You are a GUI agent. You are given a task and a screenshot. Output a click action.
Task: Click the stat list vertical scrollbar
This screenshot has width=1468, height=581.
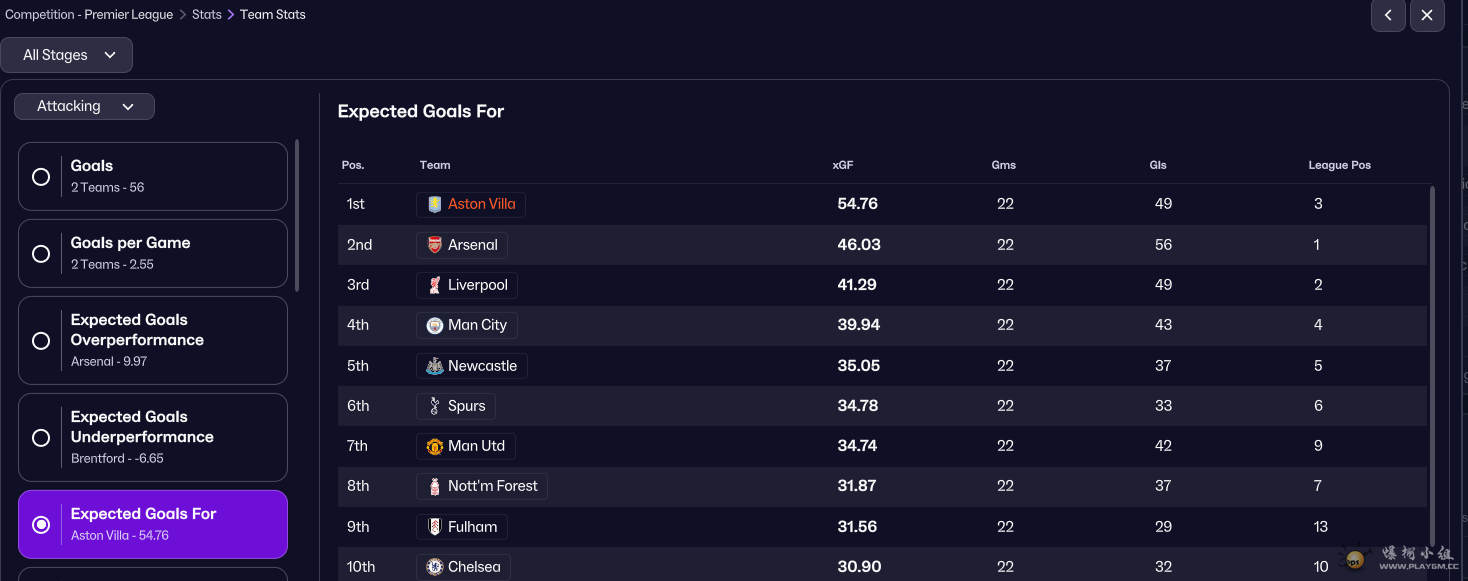click(x=297, y=215)
